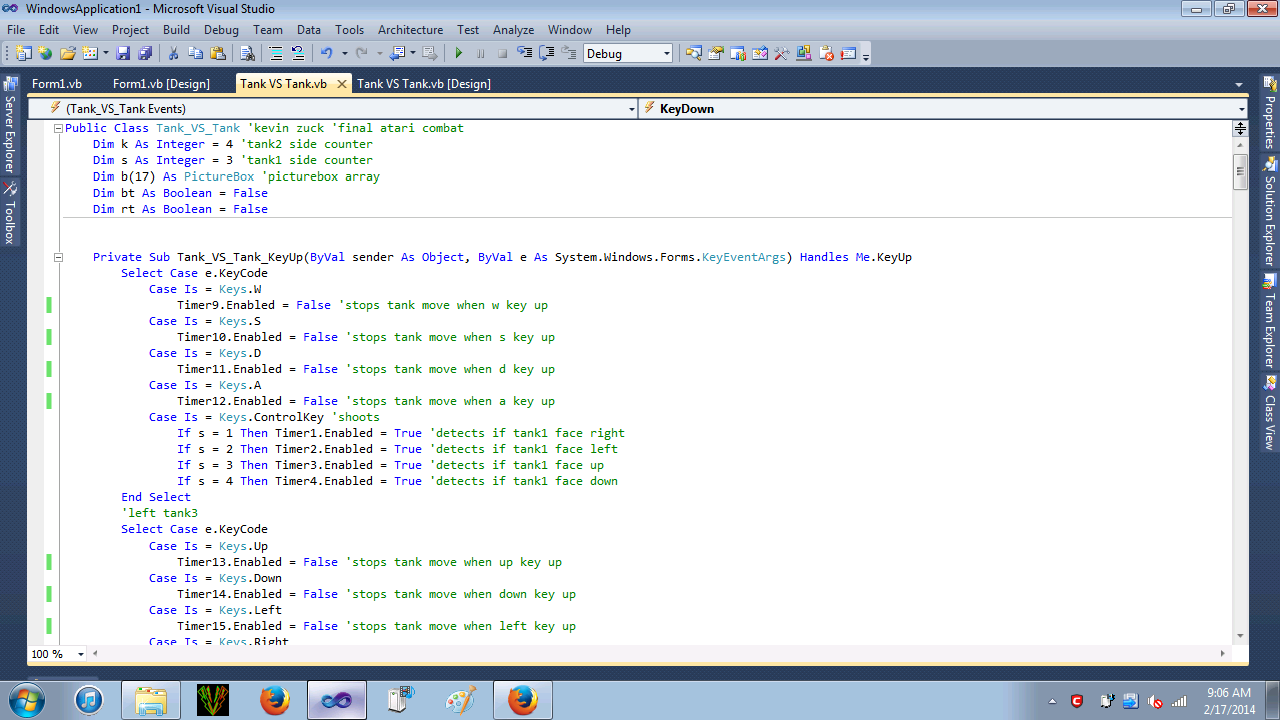Click the New Project toolbar icon
The height and width of the screenshot is (720, 1280).
[24, 53]
